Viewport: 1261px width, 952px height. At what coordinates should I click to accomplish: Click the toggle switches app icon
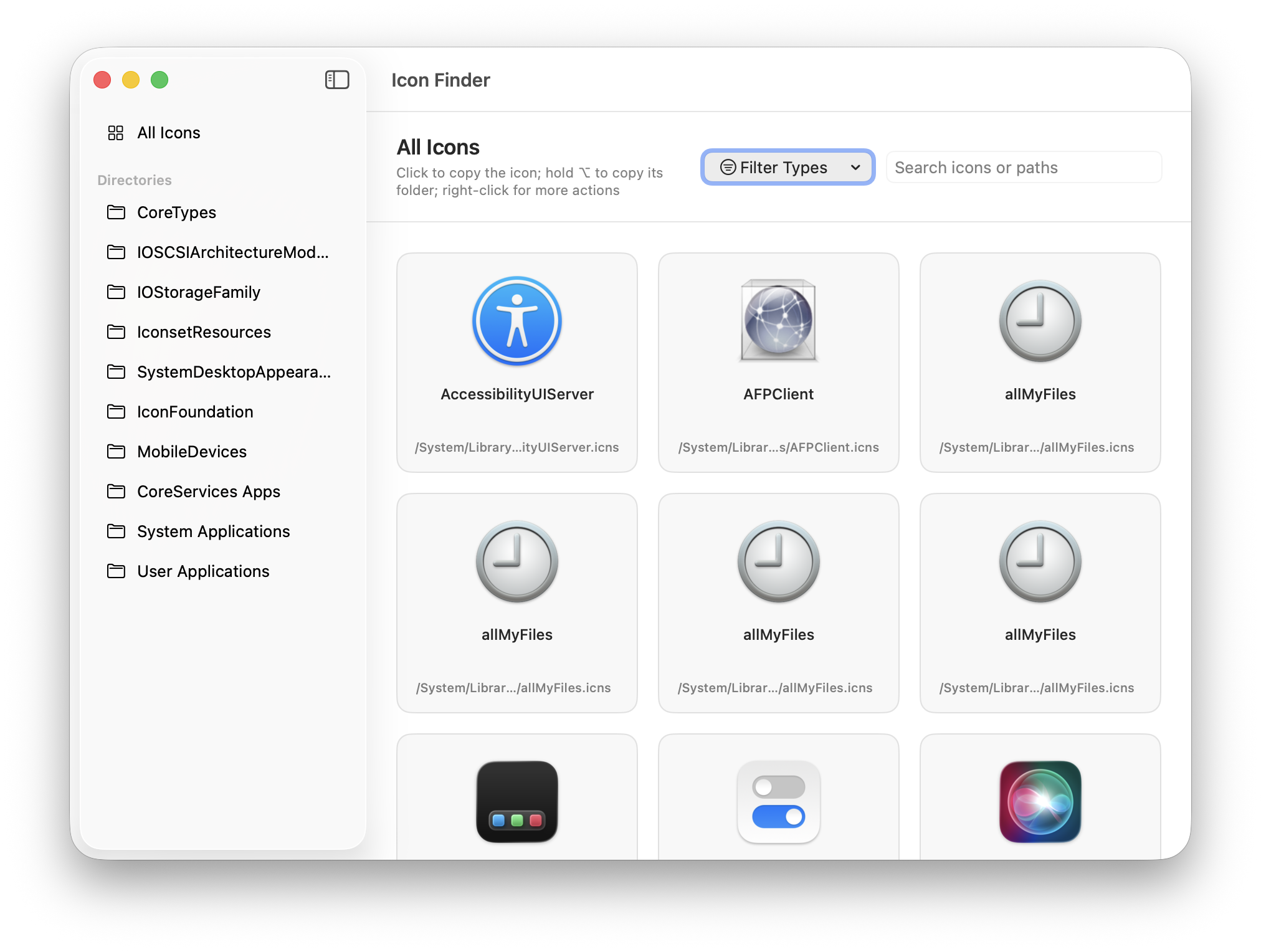tap(779, 802)
